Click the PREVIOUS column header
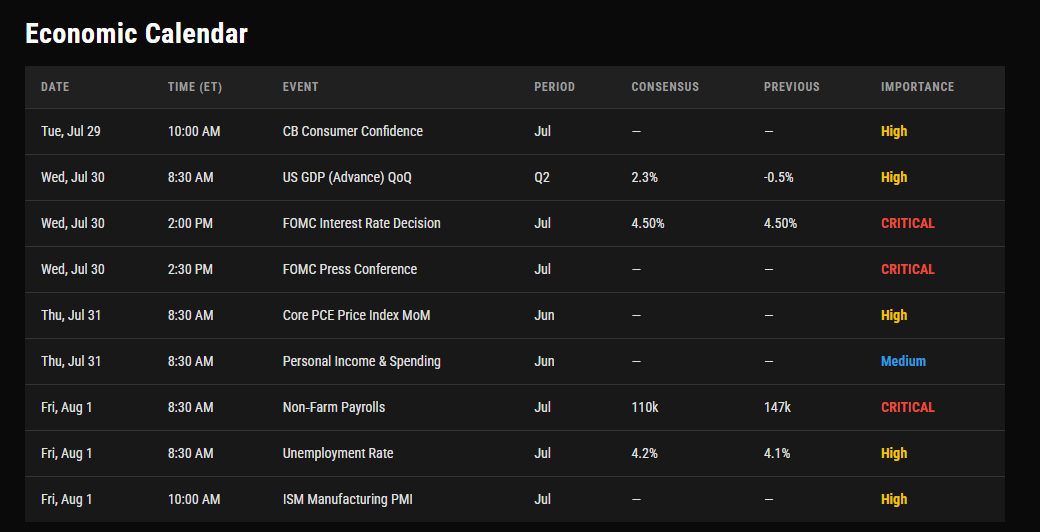The height and width of the screenshot is (532, 1040). pyautogui.click(x=792, y=87)
